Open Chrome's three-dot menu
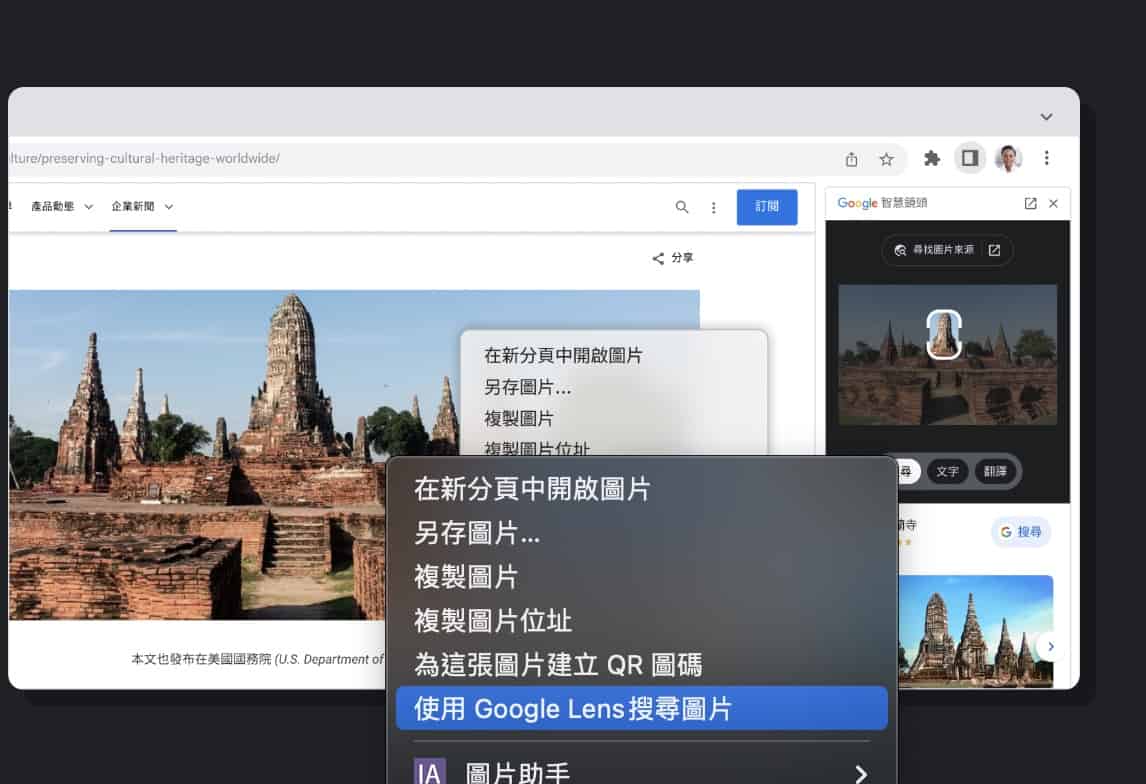Viewport: 1146px width, 784px height. point(1047,158)
